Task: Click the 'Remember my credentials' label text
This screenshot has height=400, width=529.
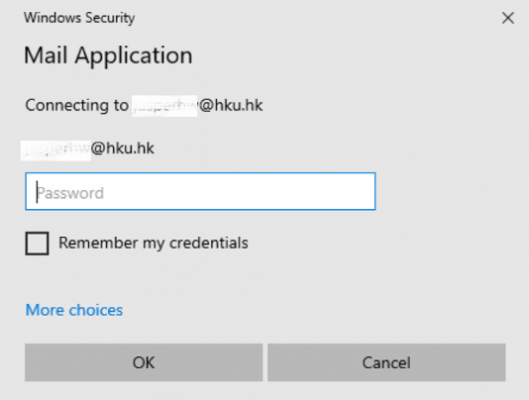Action: 154,243
